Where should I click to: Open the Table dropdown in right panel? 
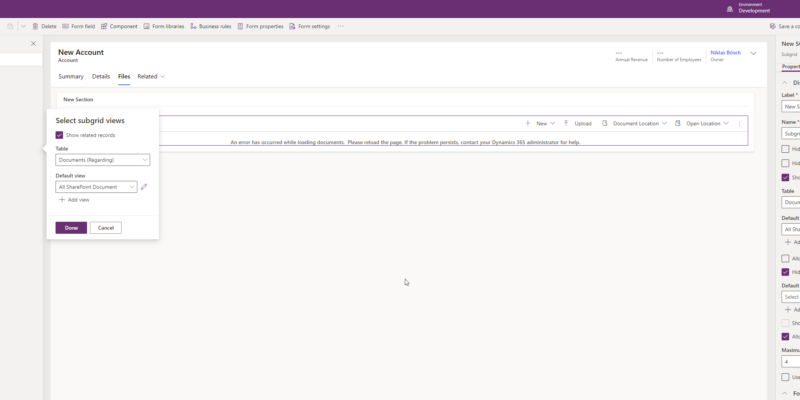[791, 202]
